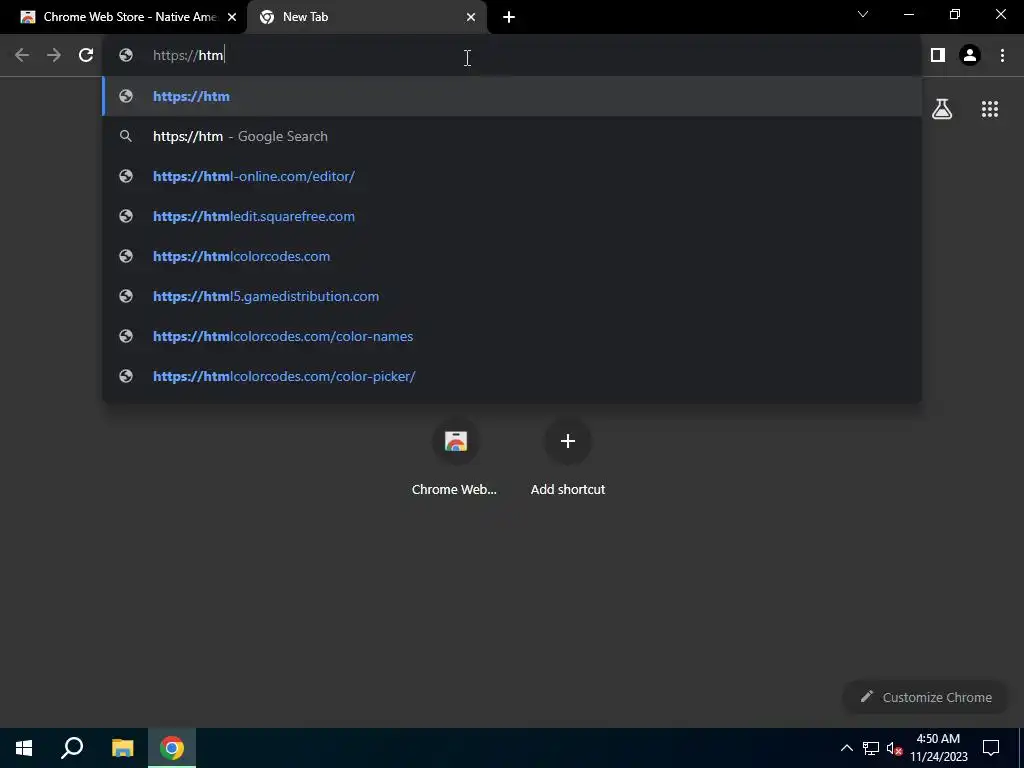The image size is (1024, 768).
Task: Open Windows taskbar search
Action: tap(72, 748)
